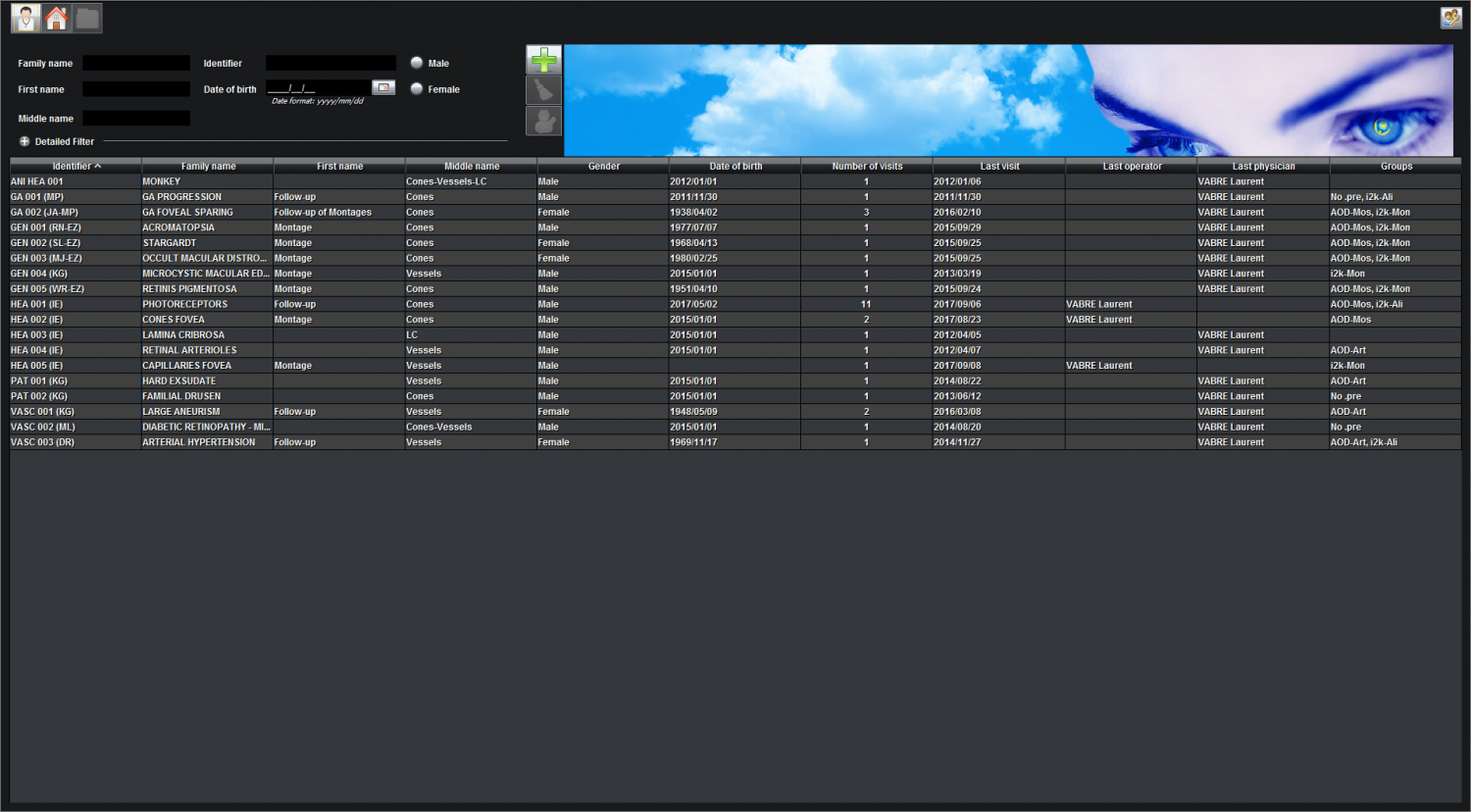Click the Groups column header
The width and height of the screenshot is (1471, 812).
coord(1395,166)
